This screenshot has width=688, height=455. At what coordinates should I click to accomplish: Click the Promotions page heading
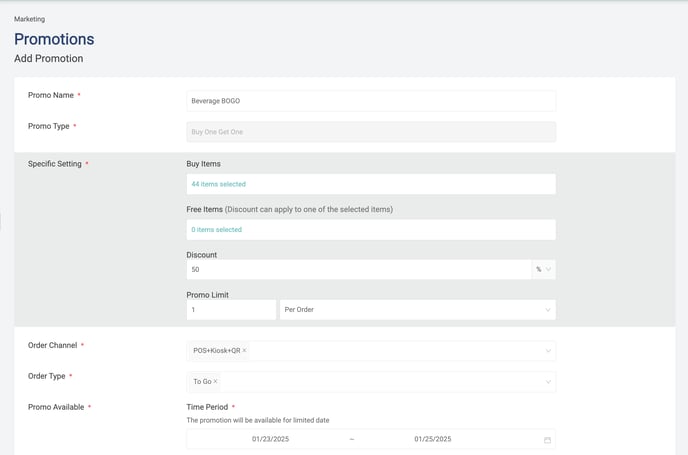[x=54, y=39]
